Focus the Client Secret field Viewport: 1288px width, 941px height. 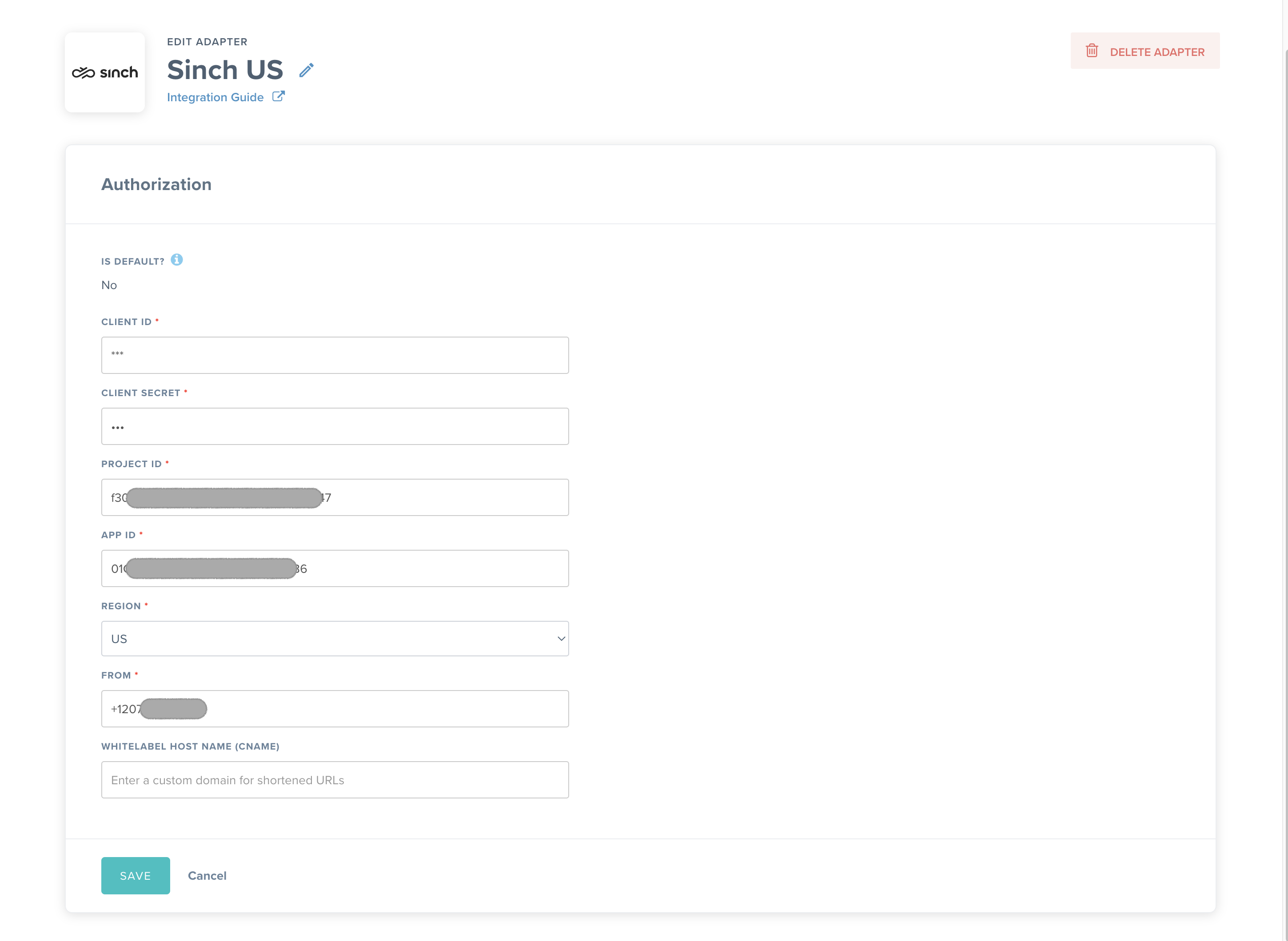point(335,426)
